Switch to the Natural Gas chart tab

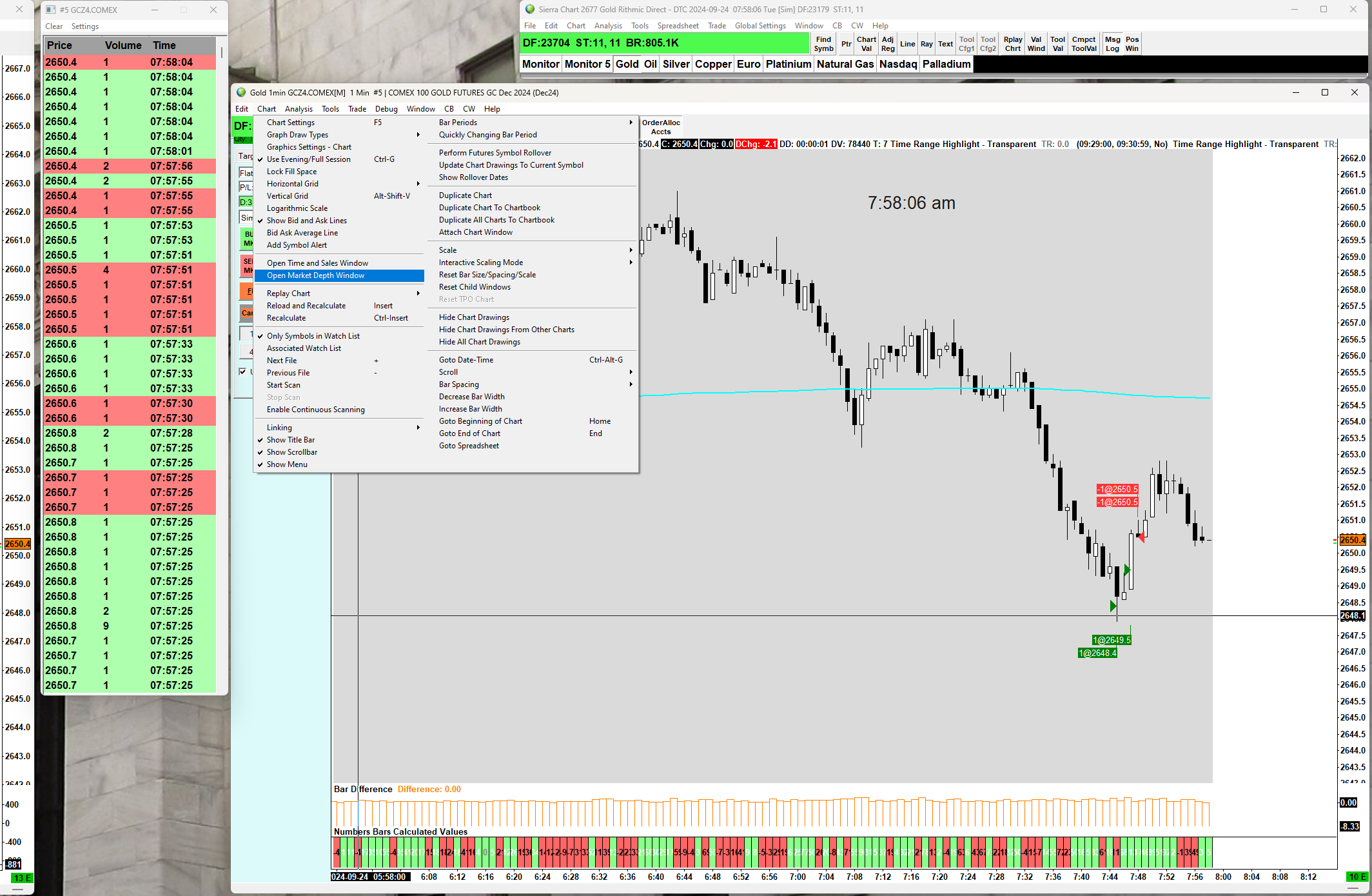pyautogui.click(x=845, y=64)
